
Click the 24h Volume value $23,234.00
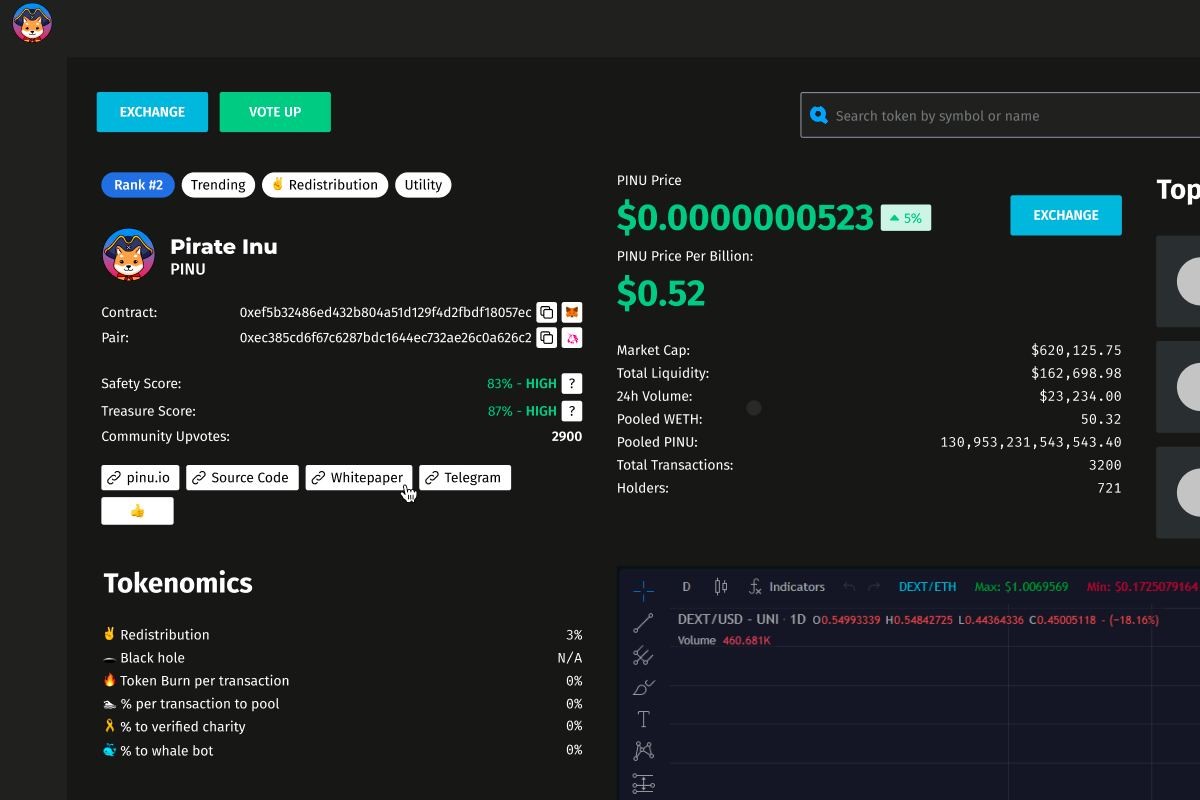(1080, 397)
